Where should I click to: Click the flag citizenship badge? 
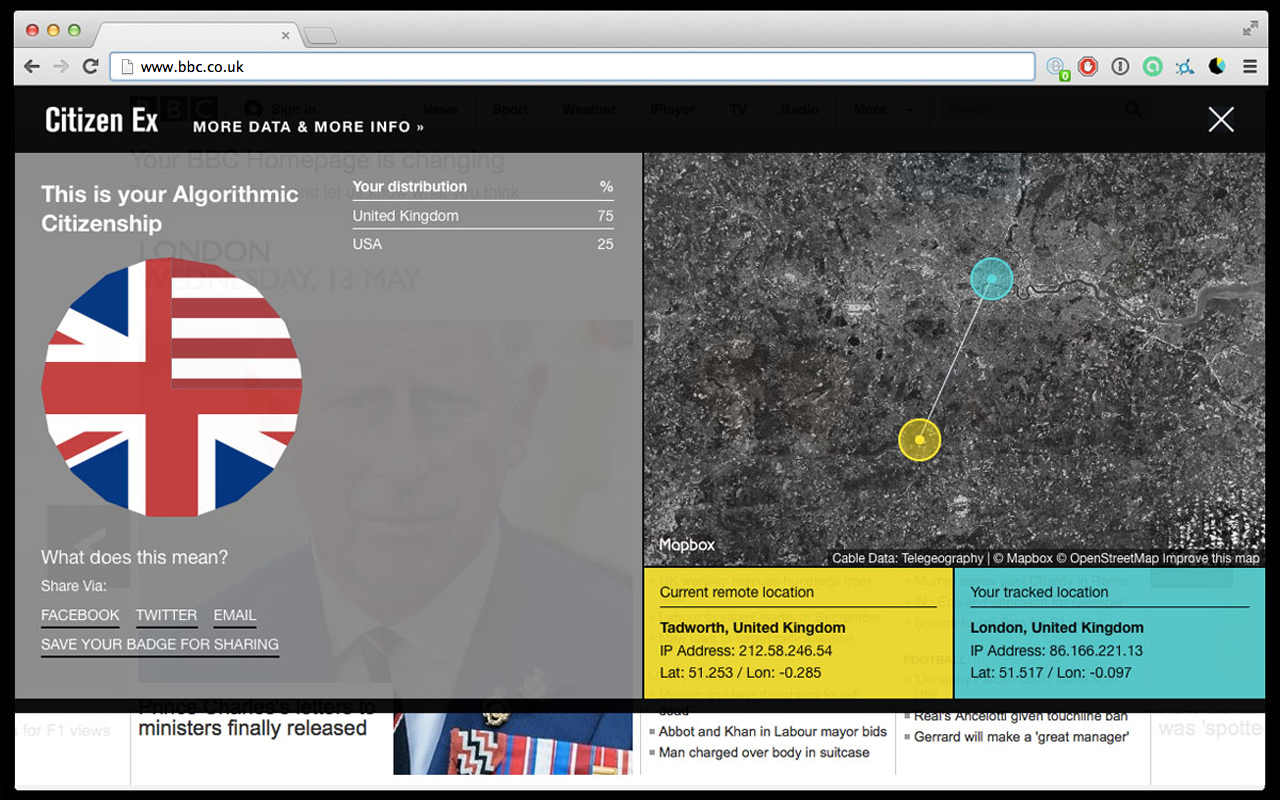pyautogui.click(x=172, y=387)
